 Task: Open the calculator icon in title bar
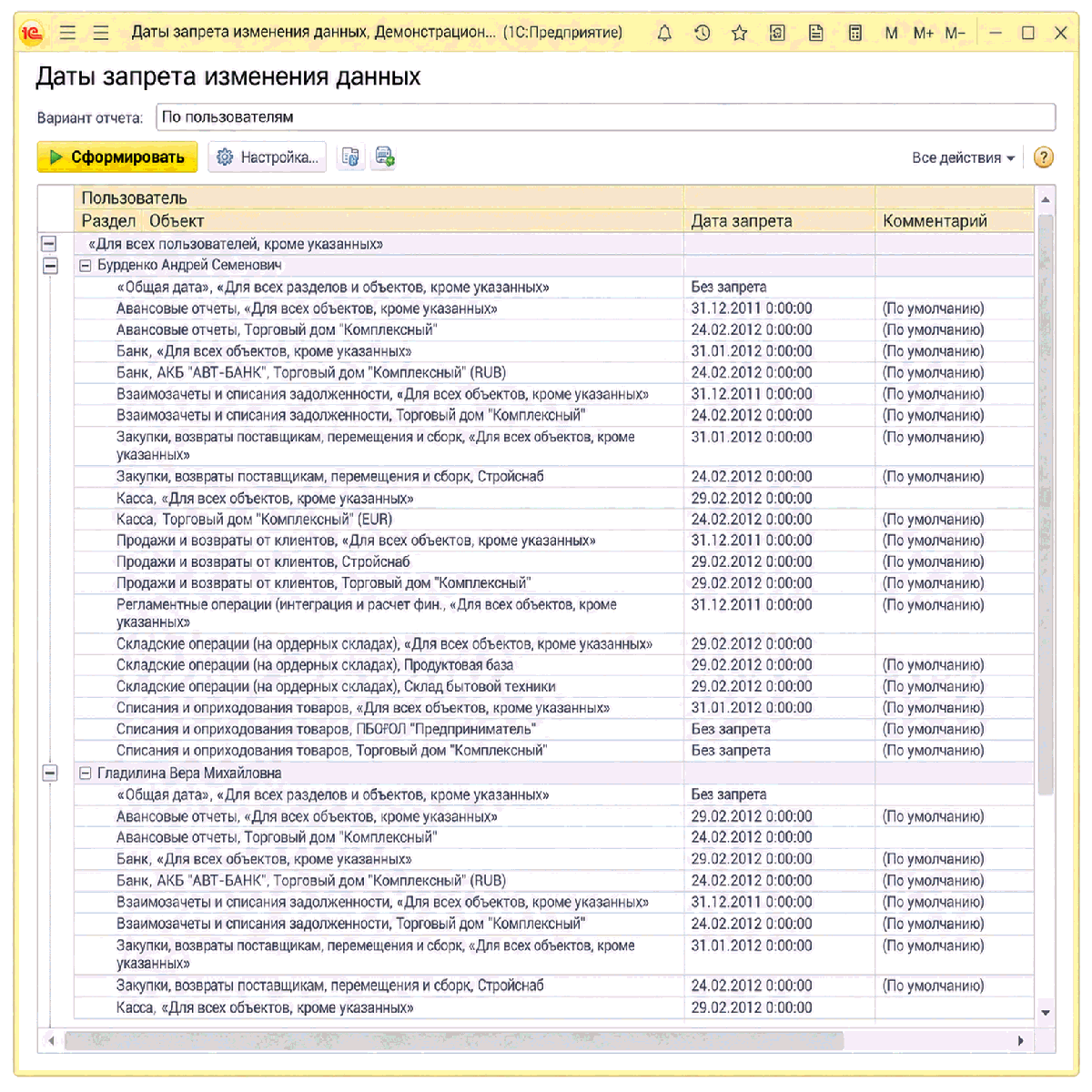(x=854, y=33)
